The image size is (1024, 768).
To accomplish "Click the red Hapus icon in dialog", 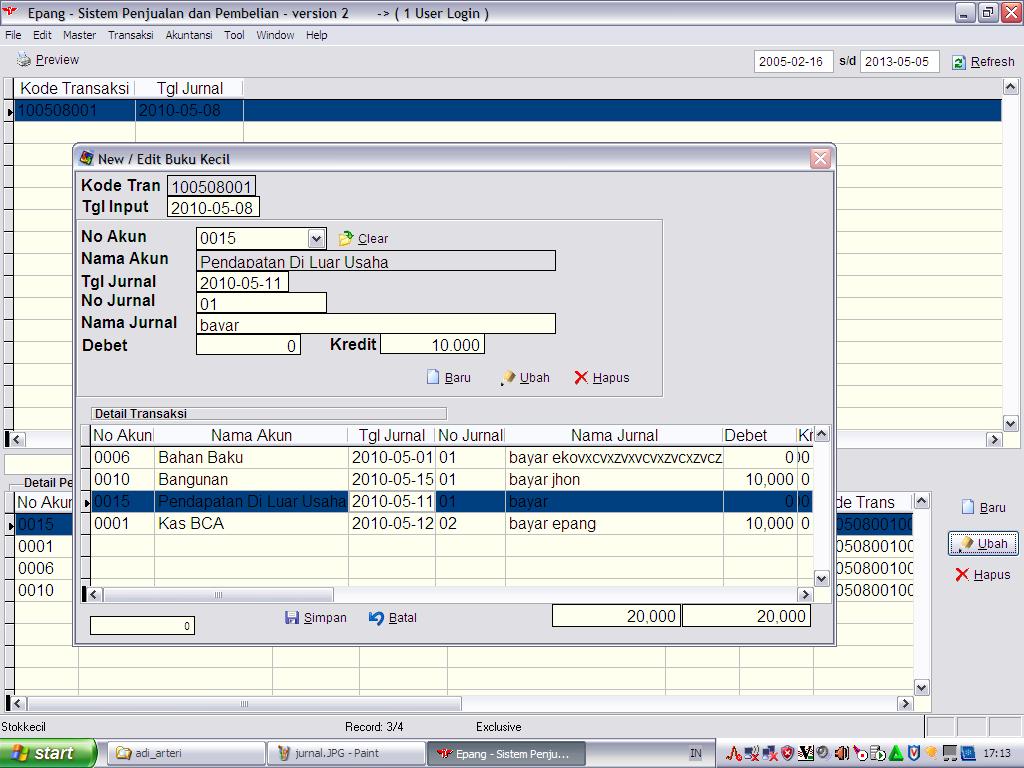I will click(581, 377).
